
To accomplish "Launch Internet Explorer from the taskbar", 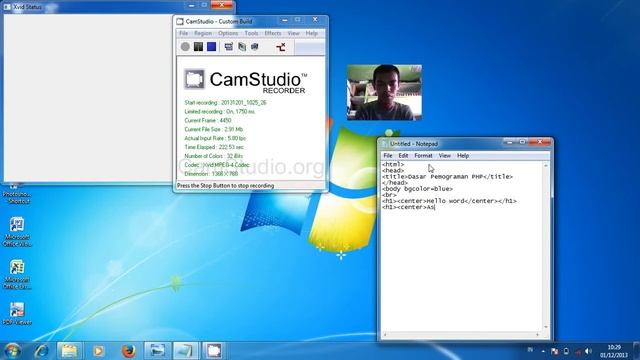I will coord(41,351).
